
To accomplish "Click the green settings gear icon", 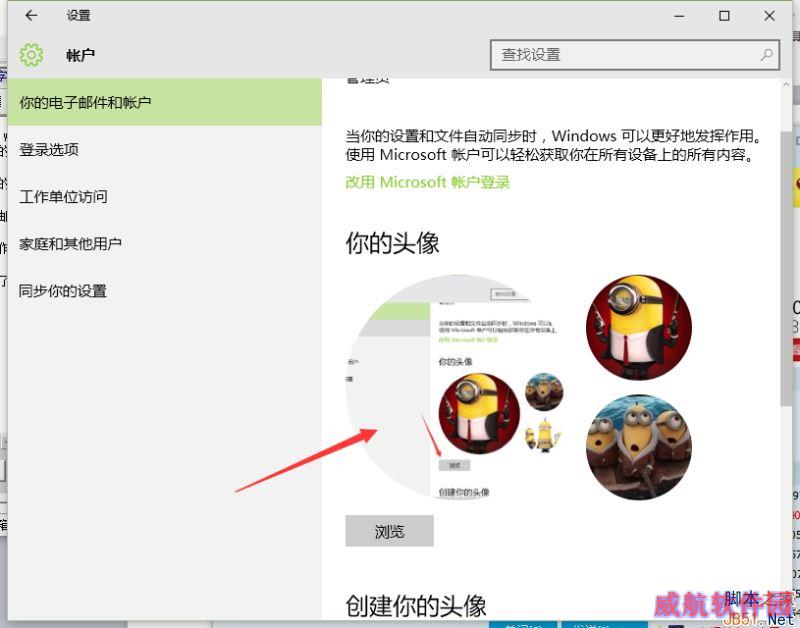I will click(x=31, y=55).
